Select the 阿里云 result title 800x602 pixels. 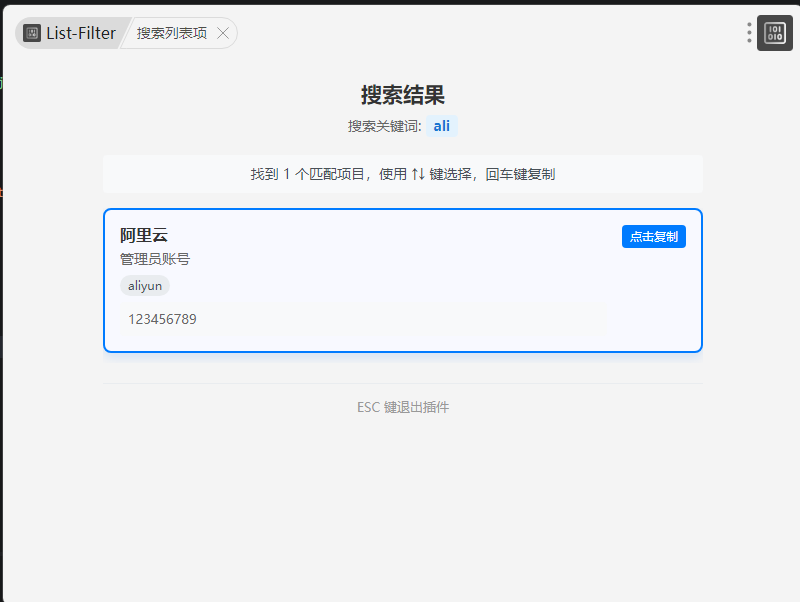pyautogui.click(x=144, y=235)
